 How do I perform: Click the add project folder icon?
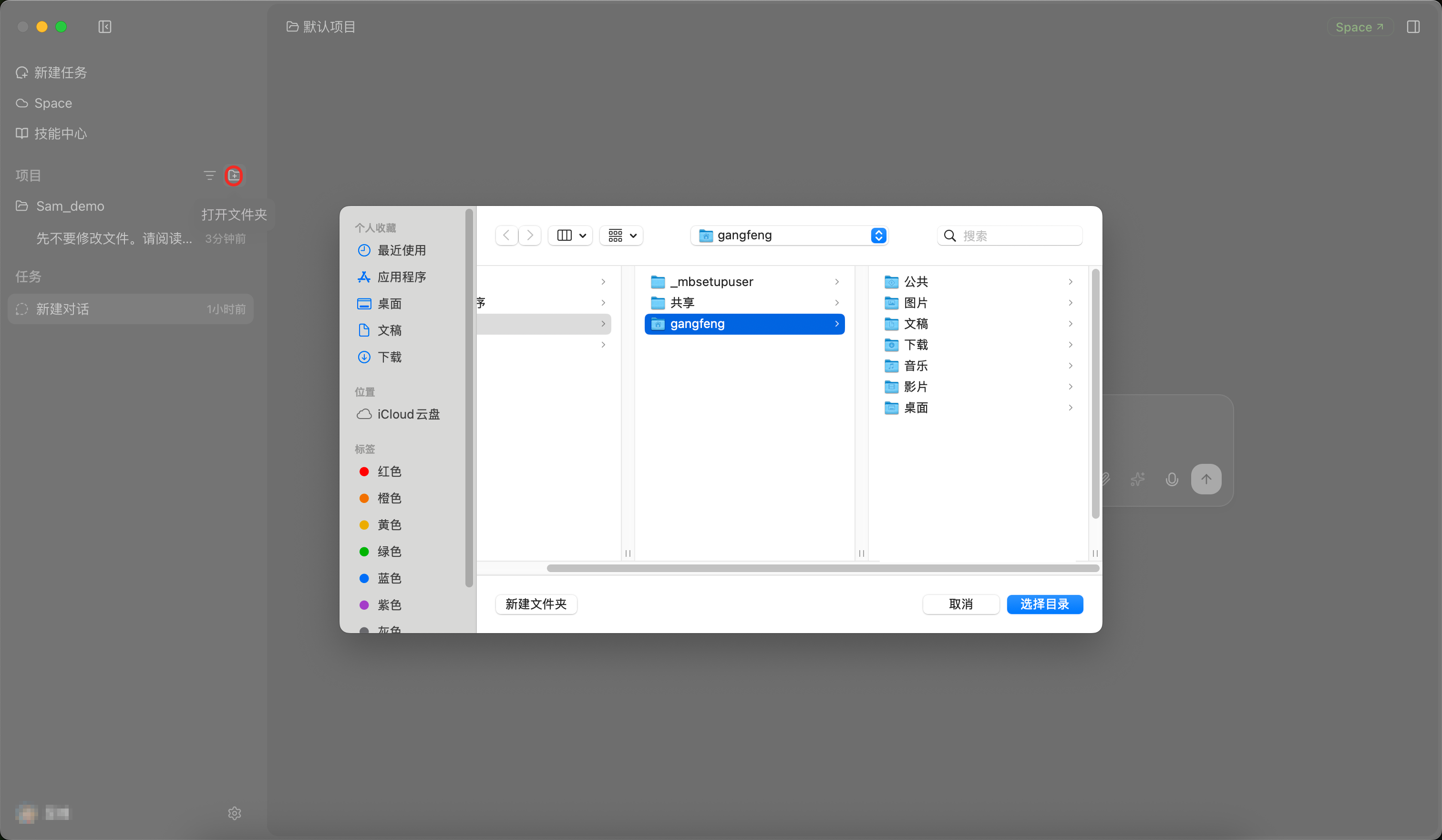click(234, 175)
